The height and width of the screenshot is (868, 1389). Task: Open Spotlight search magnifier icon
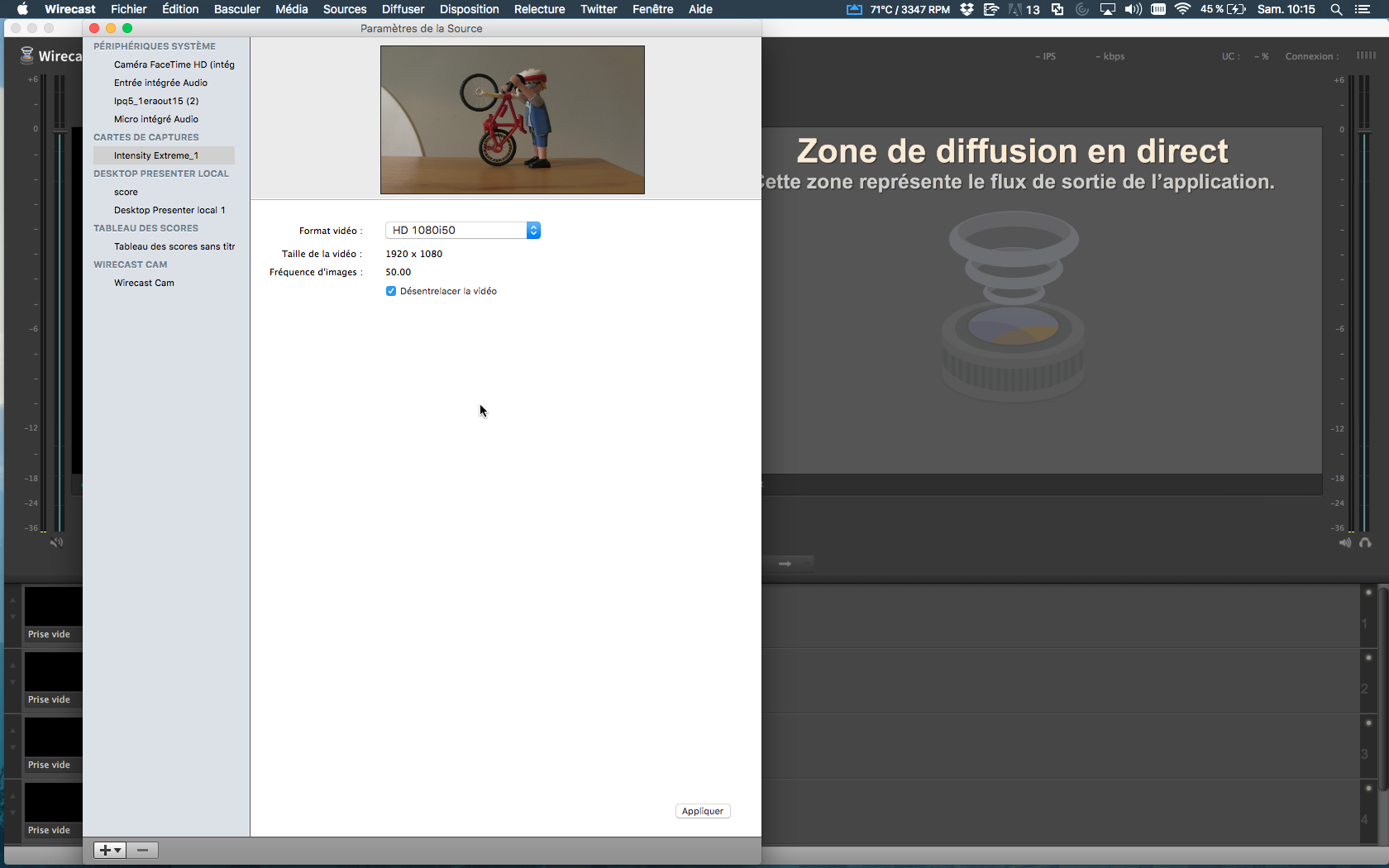(1336, 9)
